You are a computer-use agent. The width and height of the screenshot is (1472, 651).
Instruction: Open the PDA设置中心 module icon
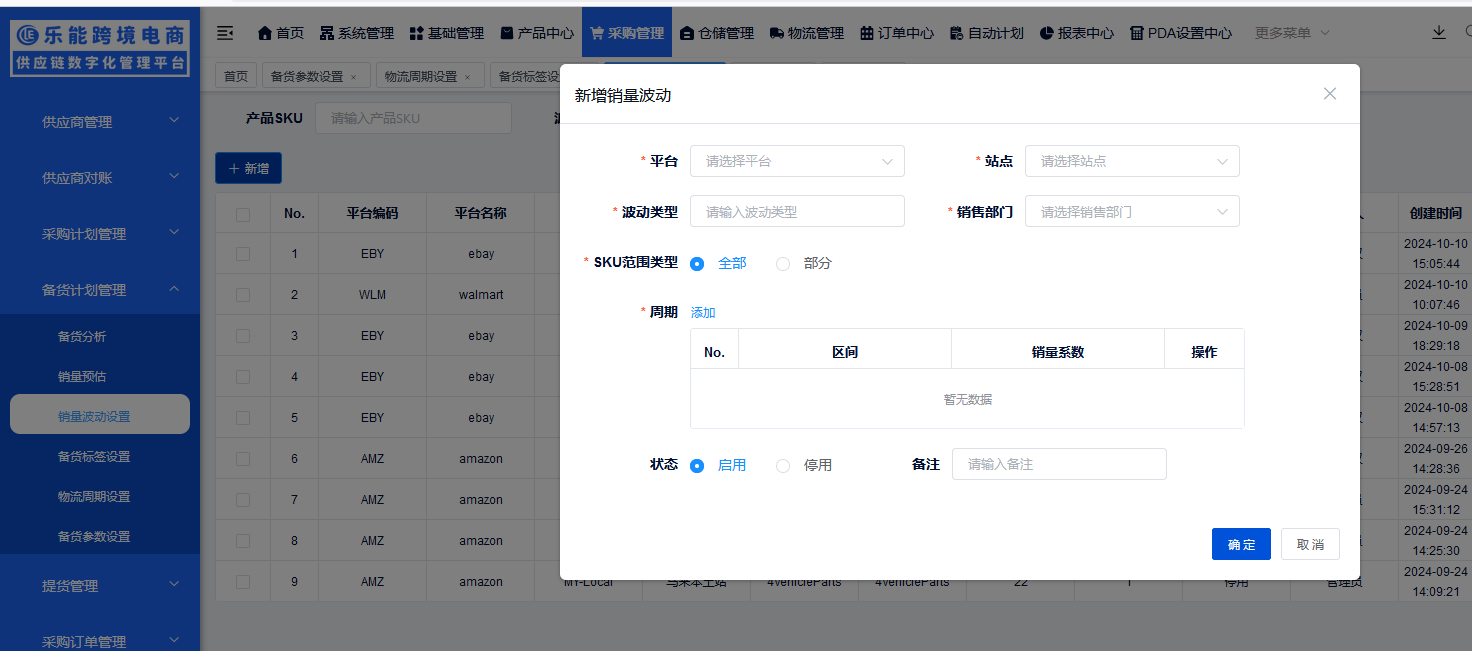(x=1136, y=32)
